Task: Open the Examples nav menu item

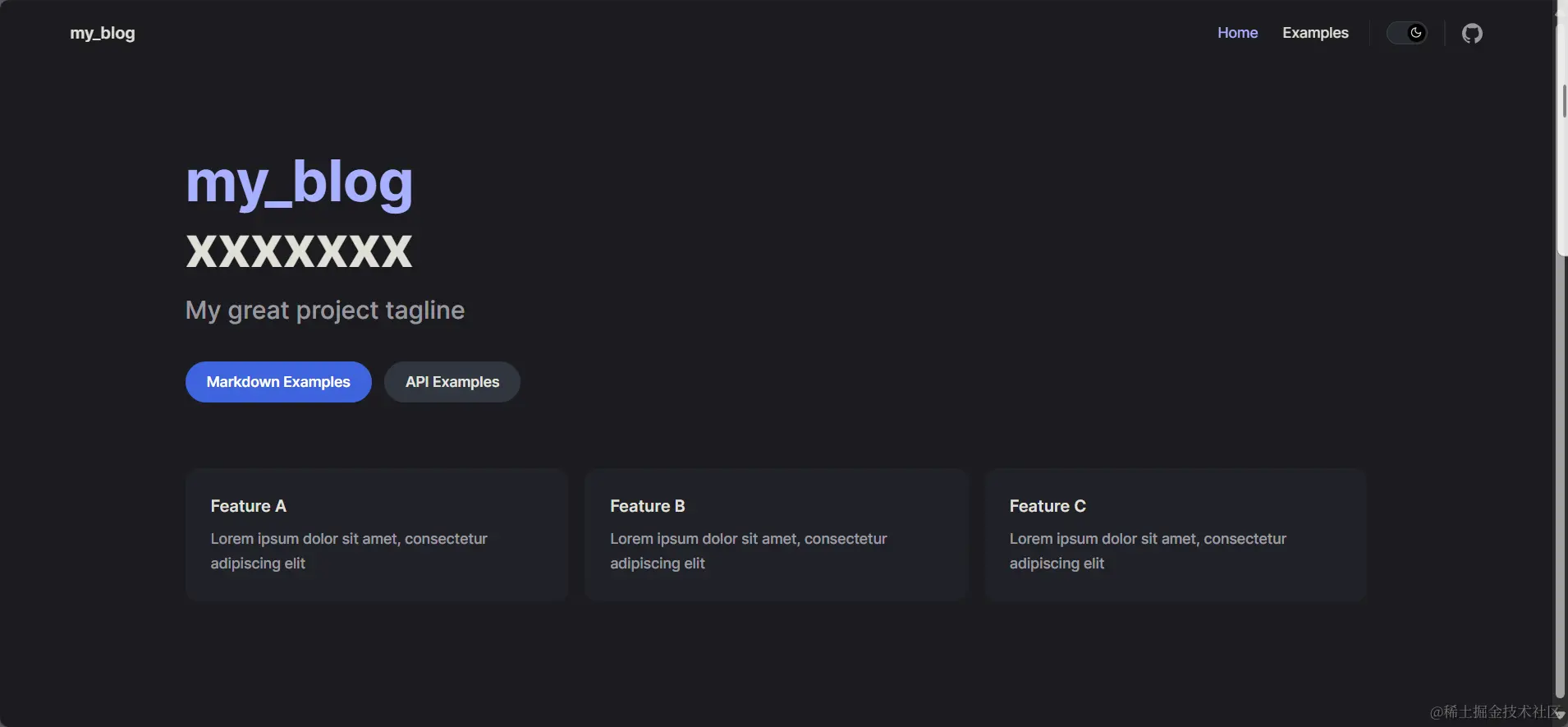Action: pyautogui.click(x=1315, y=33)
